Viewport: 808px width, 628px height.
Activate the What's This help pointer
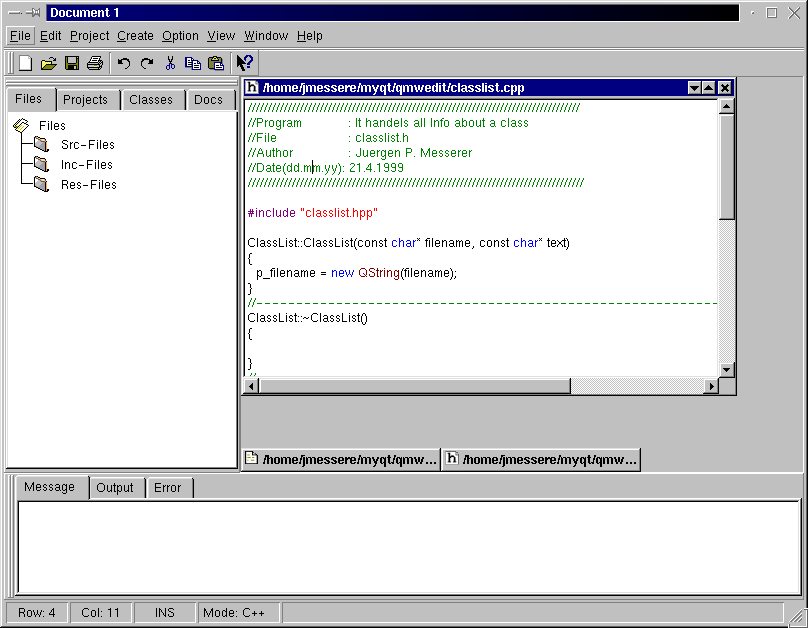coord(245,63)
